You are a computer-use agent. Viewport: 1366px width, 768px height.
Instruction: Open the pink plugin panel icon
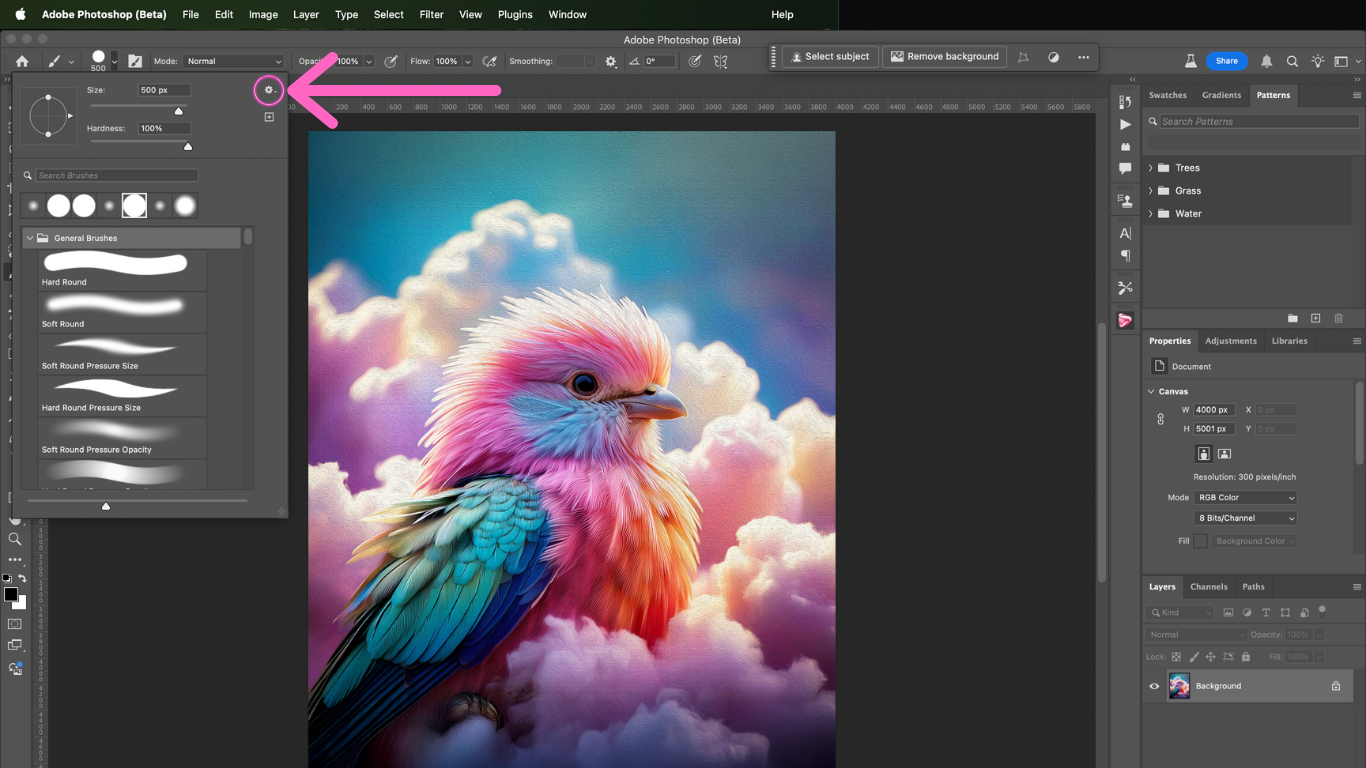click(x=1125, y=320)
